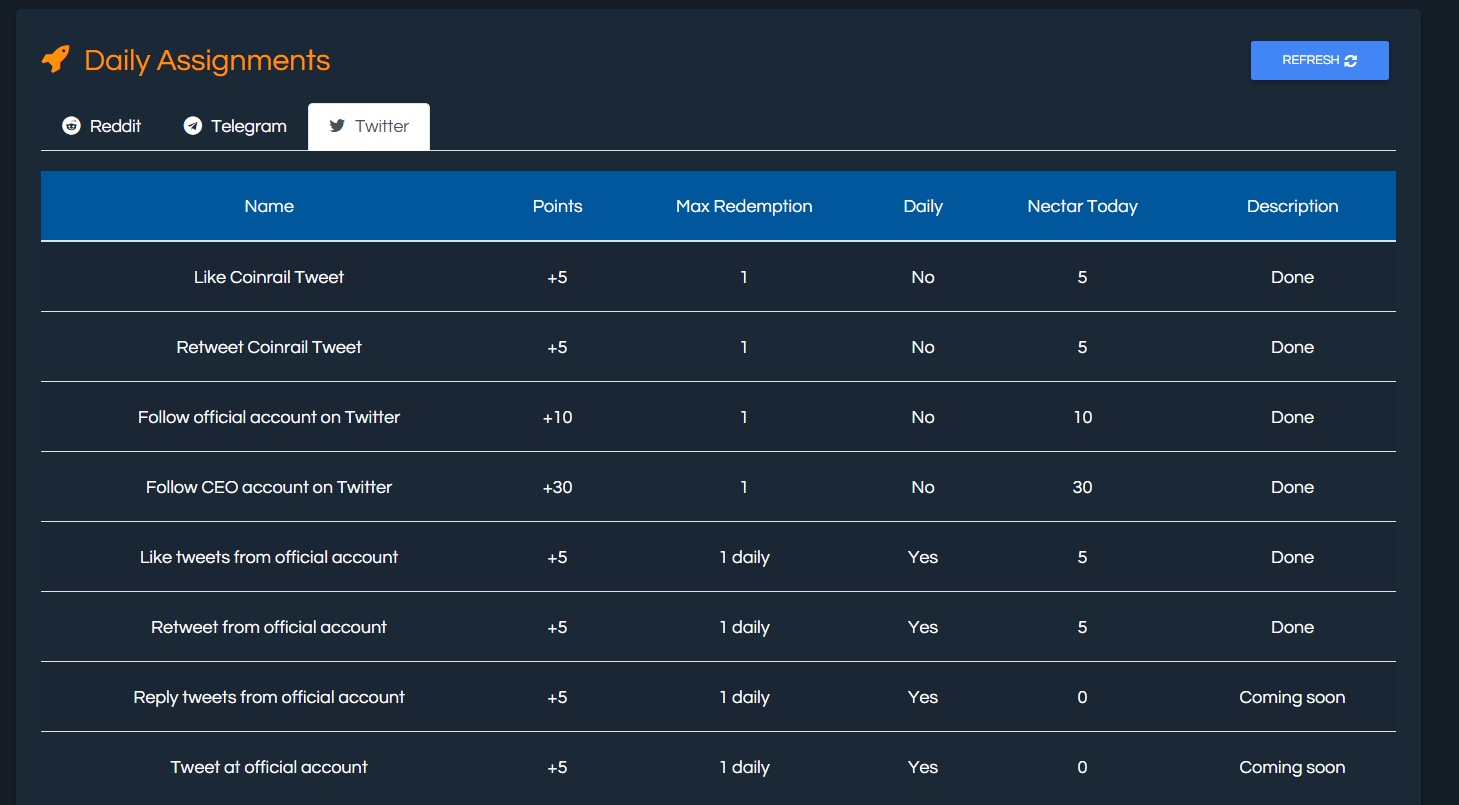Click the Daily column header
The image size is (1459, 805).
(923, 206)
